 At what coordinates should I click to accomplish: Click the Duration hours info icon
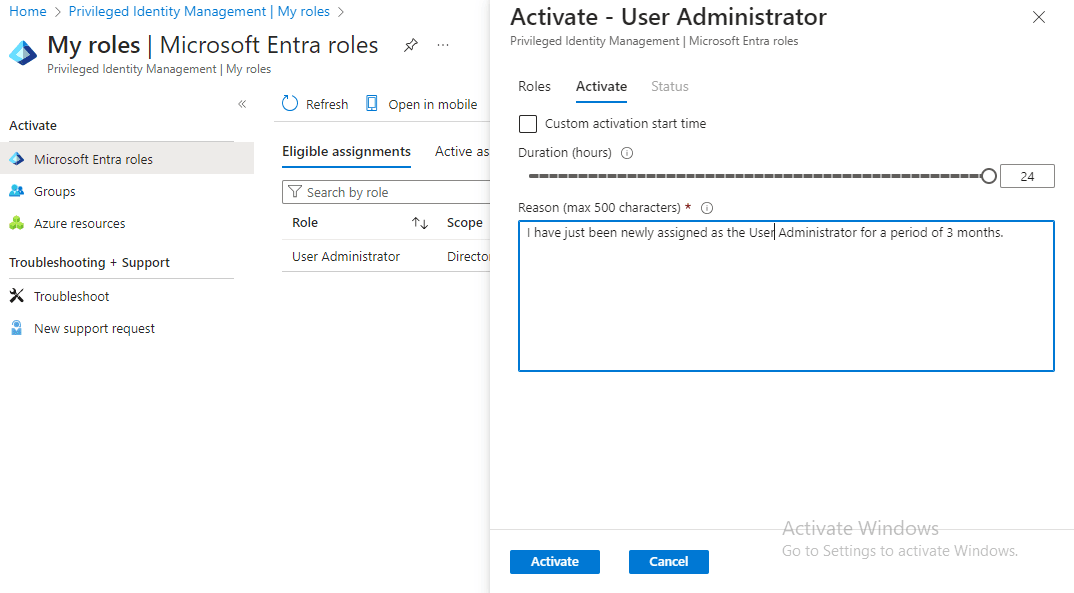pyautogui.click(x=627, y=153)
